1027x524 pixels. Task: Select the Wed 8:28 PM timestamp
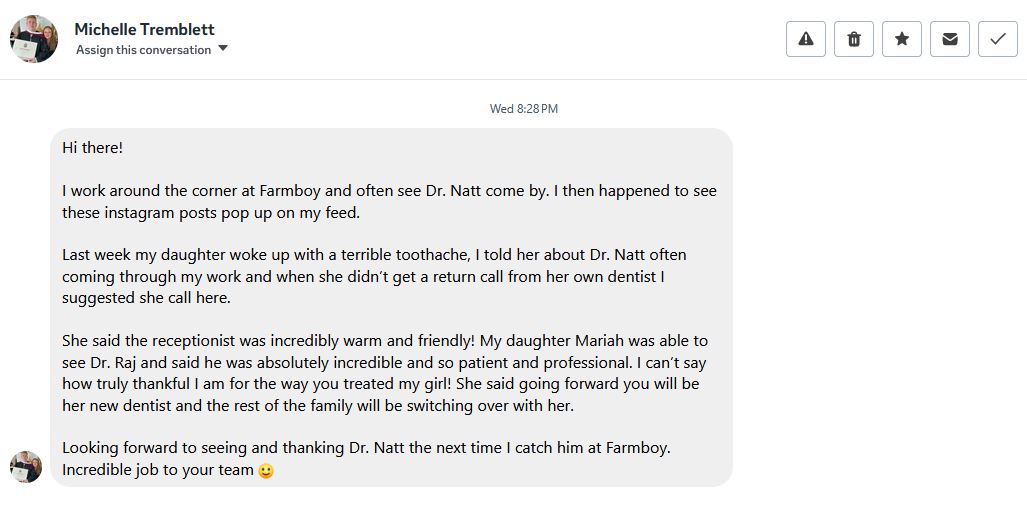(x=523, y=109)
